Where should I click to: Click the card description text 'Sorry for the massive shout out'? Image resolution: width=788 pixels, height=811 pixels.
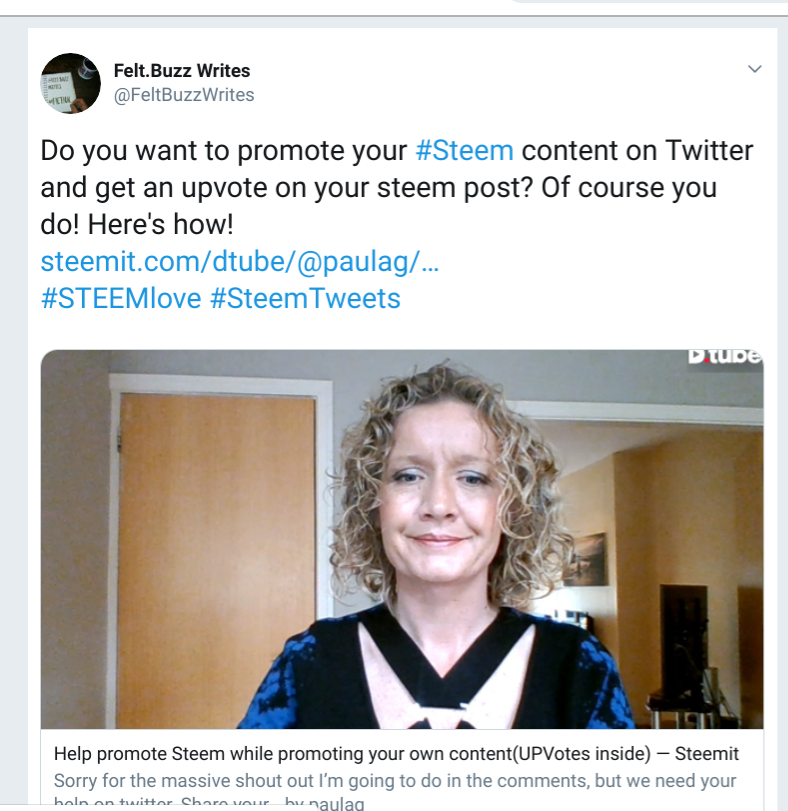click(x=395, y=780)
